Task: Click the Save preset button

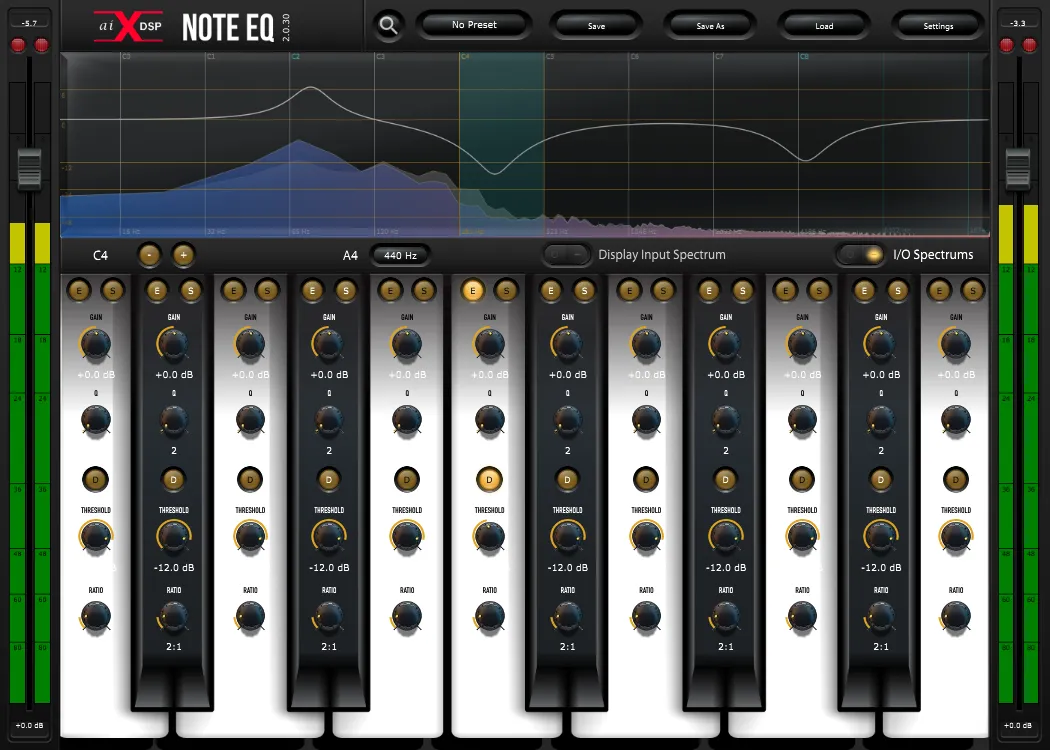Action: [x=596, y=26]
